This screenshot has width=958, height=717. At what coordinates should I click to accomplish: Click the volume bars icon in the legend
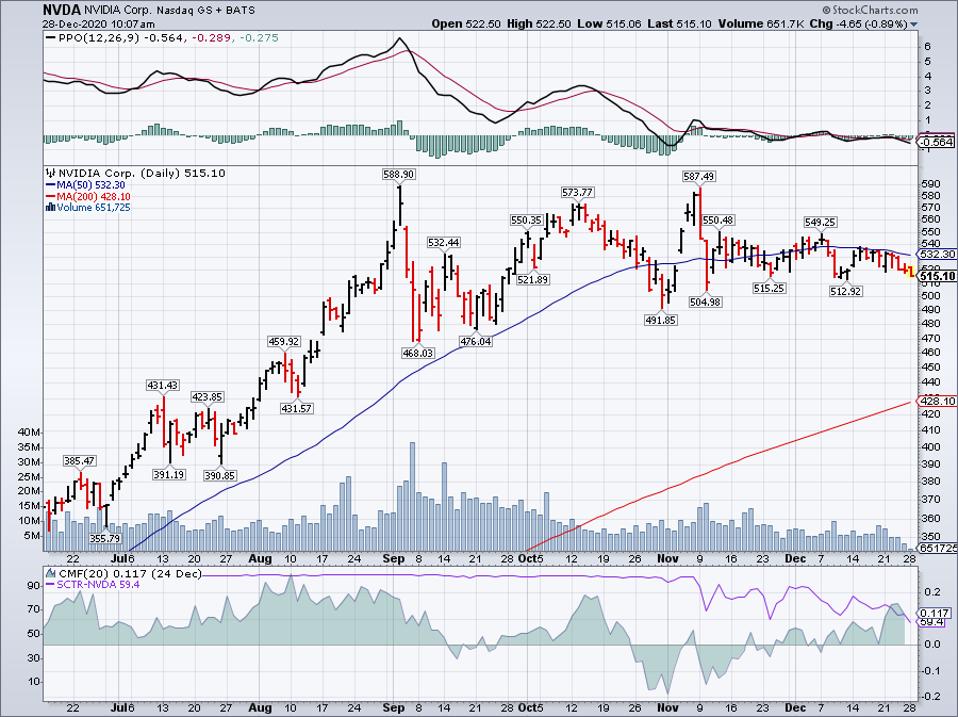51,208
